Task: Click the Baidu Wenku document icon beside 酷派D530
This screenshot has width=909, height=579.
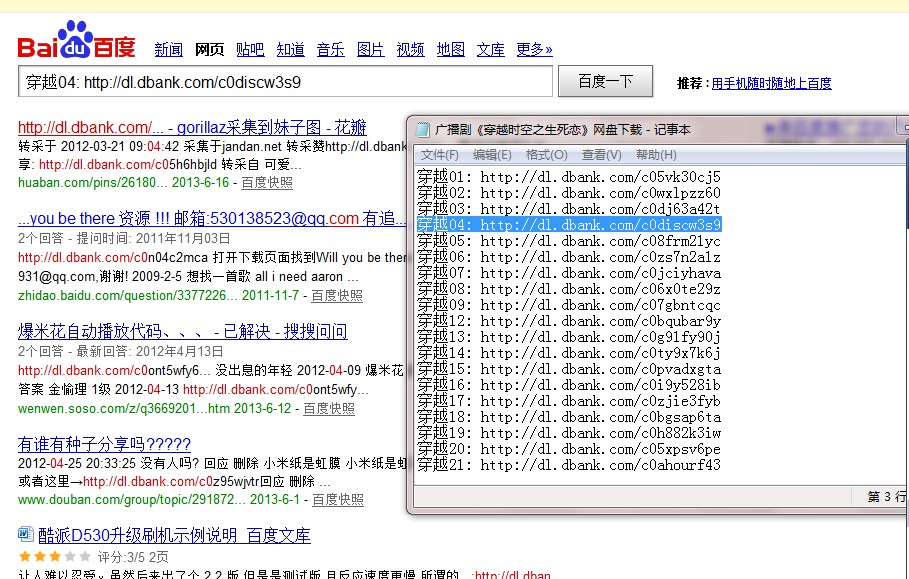Action: [x=26, y=534]
